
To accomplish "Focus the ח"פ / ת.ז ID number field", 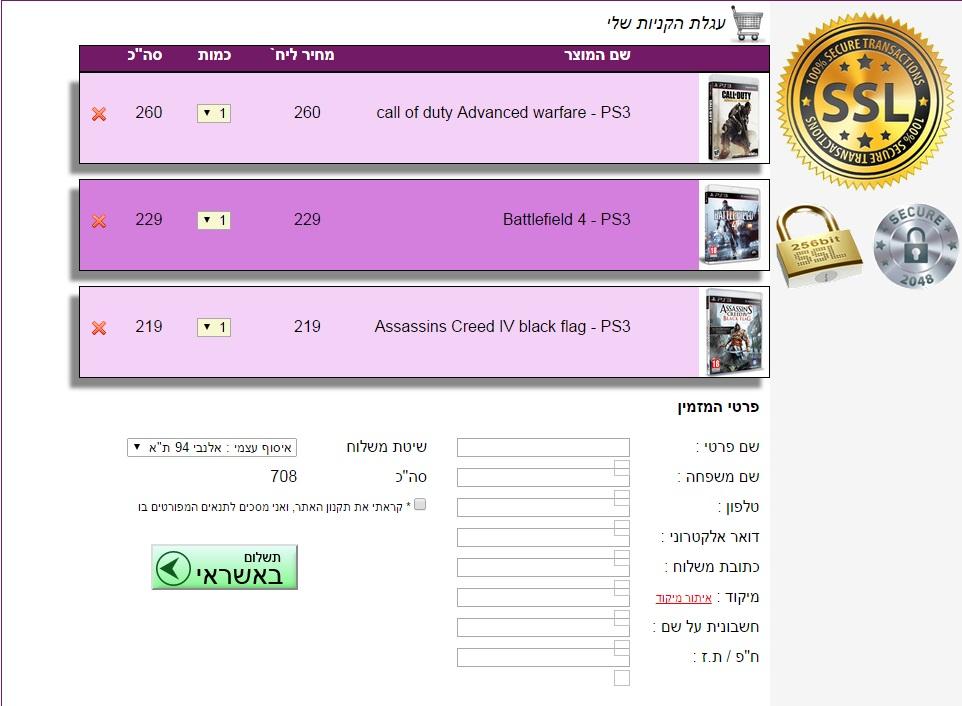I will pos(543,658).
